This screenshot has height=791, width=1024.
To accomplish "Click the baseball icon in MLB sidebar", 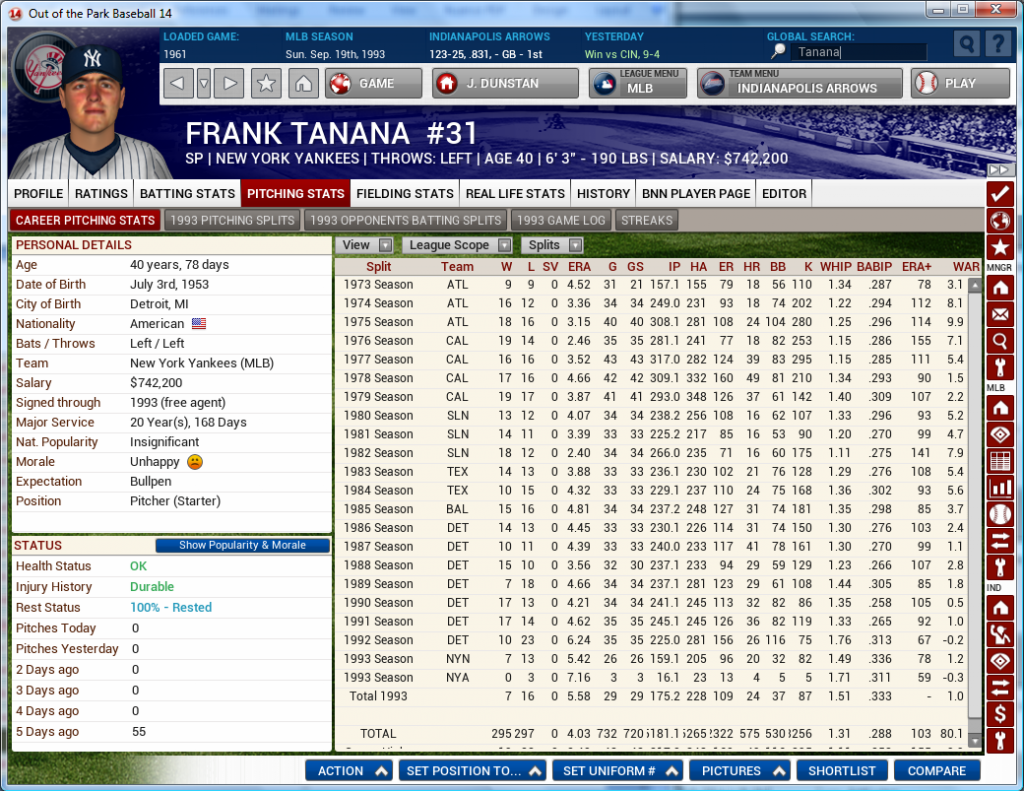I will (999, 515).
